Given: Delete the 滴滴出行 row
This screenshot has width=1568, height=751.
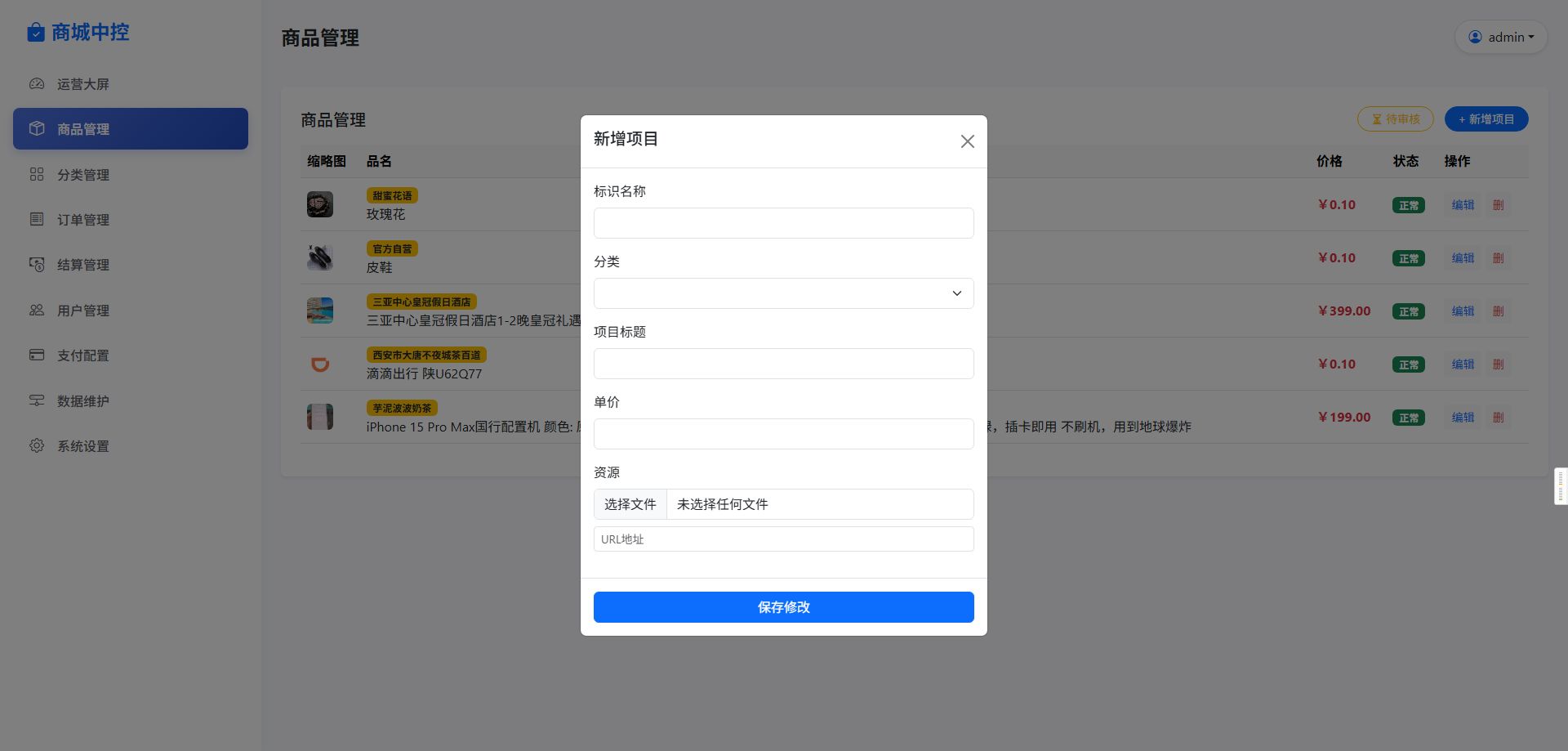Looking at the screenshot, I should click(x=1498, y=364).
